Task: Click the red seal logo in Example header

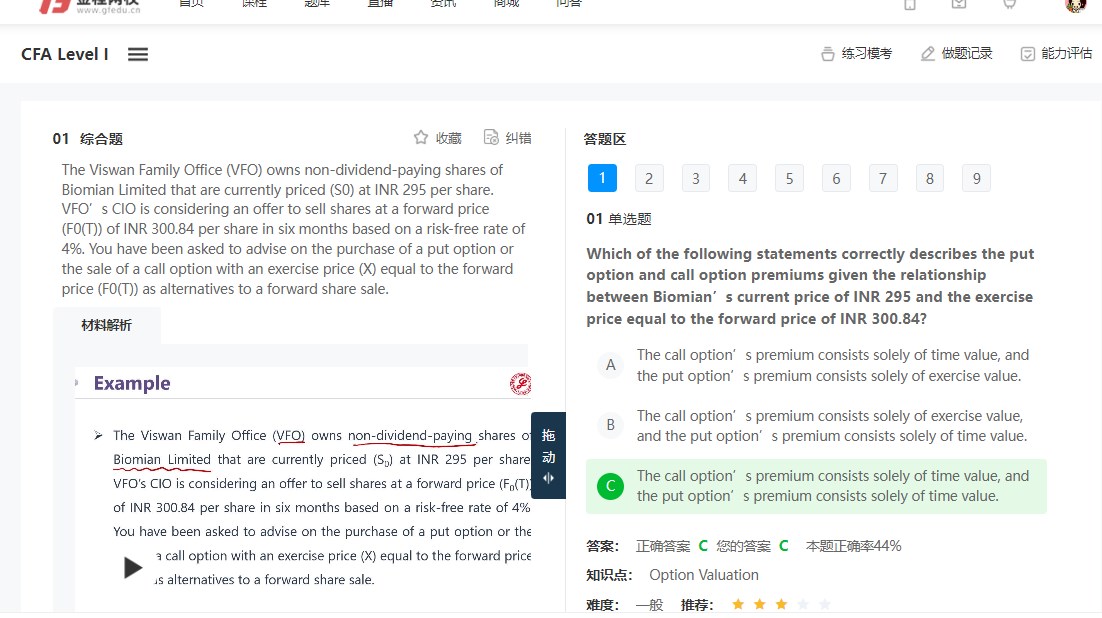Action: click(x=520, y=384)
